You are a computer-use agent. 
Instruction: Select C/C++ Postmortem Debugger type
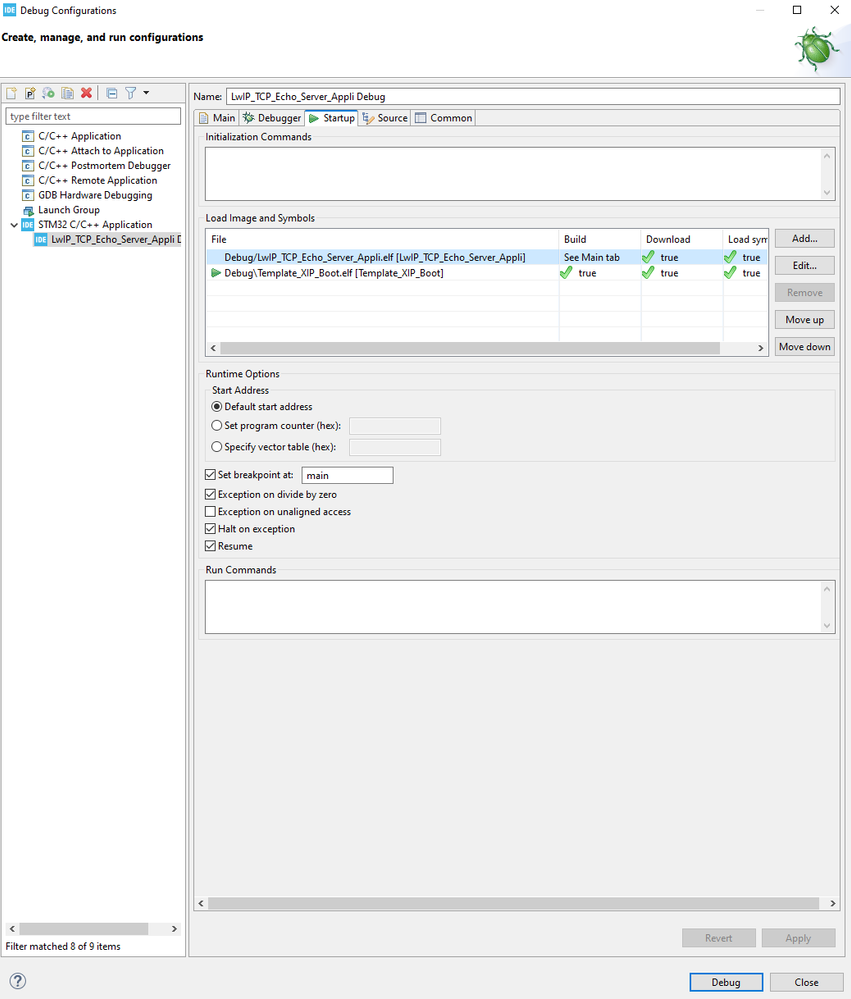pyautogui.click(x=104, y=165)
